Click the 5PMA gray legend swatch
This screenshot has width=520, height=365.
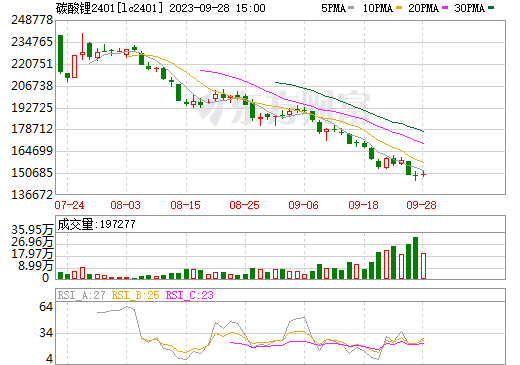click(351, 8)
